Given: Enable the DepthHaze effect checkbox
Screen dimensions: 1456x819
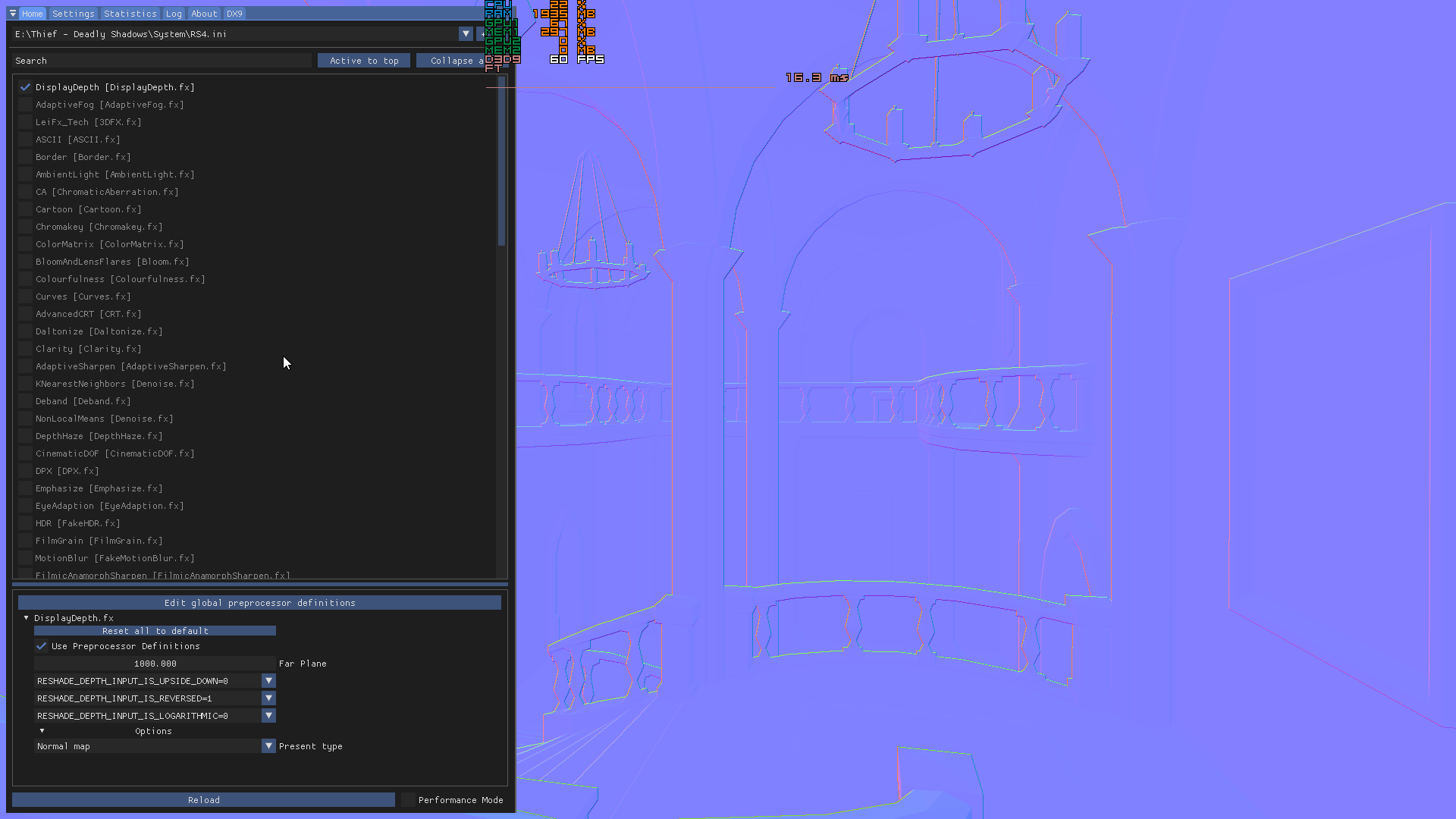Looking at the screenshot, I should click(x=25, y=436).
